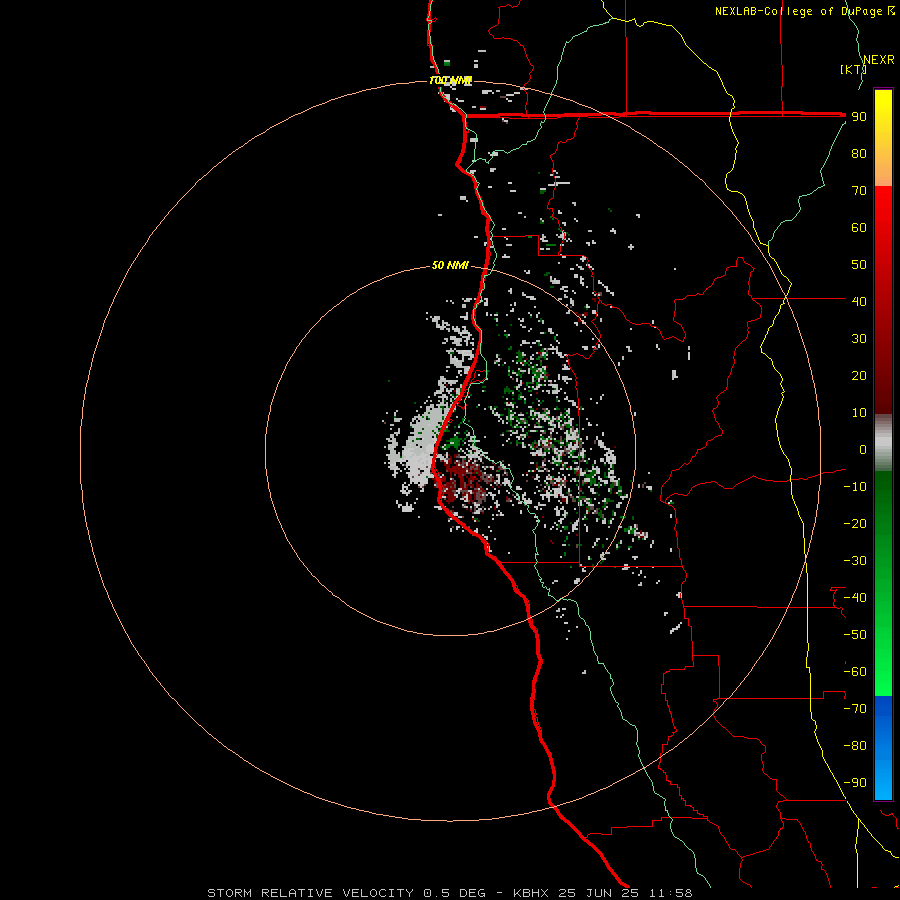Click the KT units label above colorbar
The image size is (900, 900).
853,69
